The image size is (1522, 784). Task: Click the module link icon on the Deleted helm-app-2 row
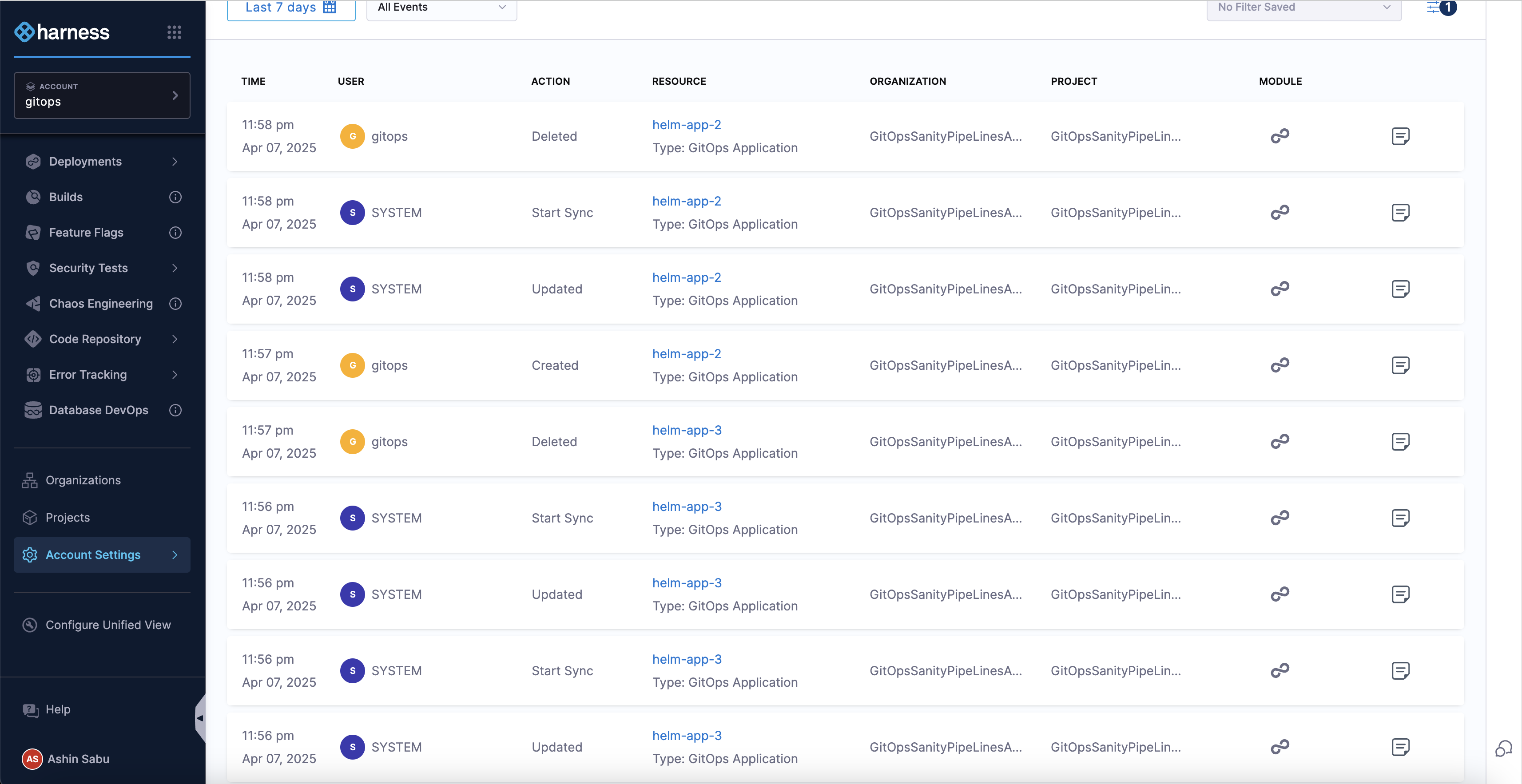click(1280, 135)
